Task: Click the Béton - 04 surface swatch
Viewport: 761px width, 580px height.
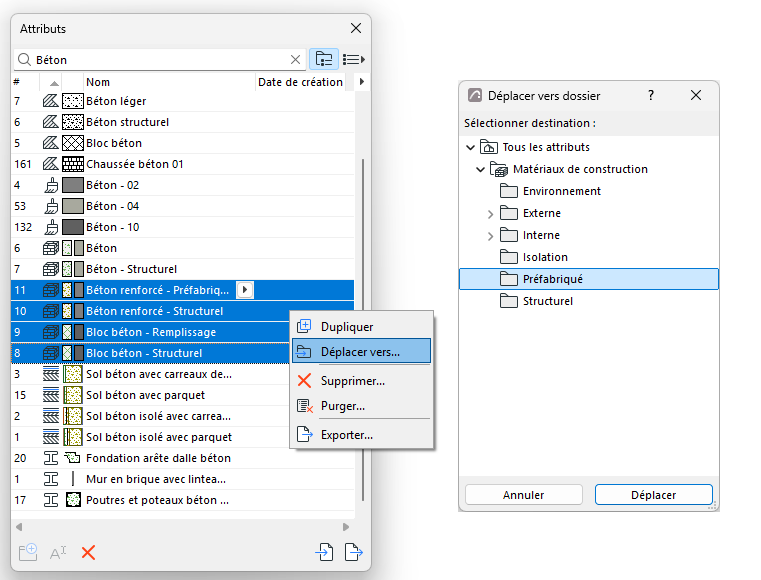Action: tap(73, 206)
